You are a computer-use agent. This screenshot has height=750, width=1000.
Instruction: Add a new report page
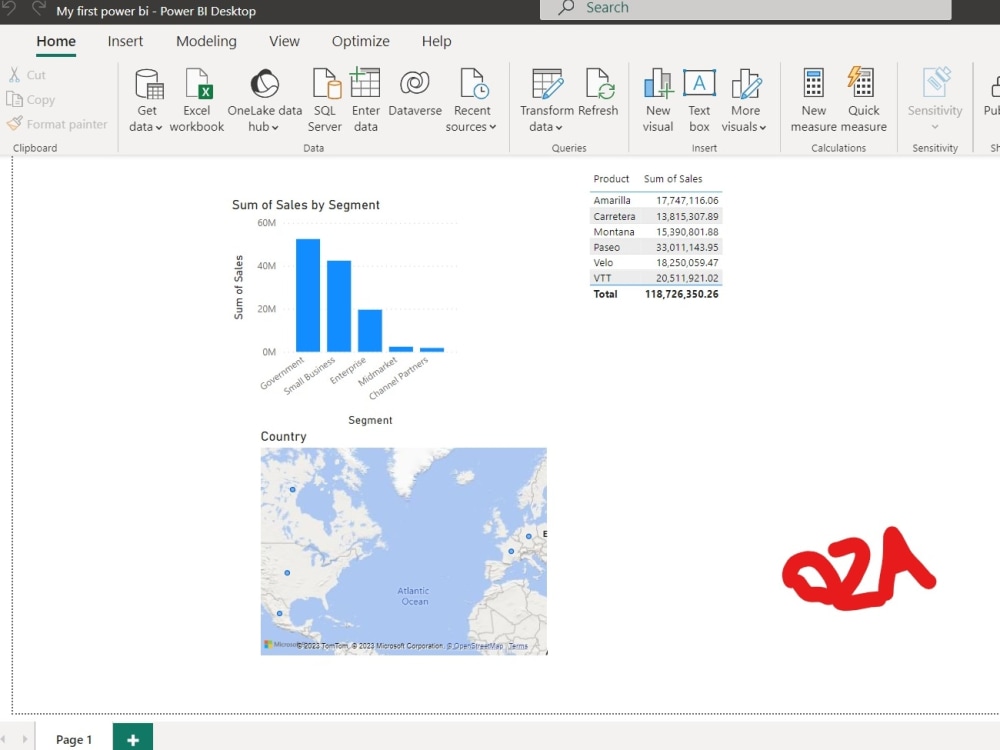(x=133, y=739)
